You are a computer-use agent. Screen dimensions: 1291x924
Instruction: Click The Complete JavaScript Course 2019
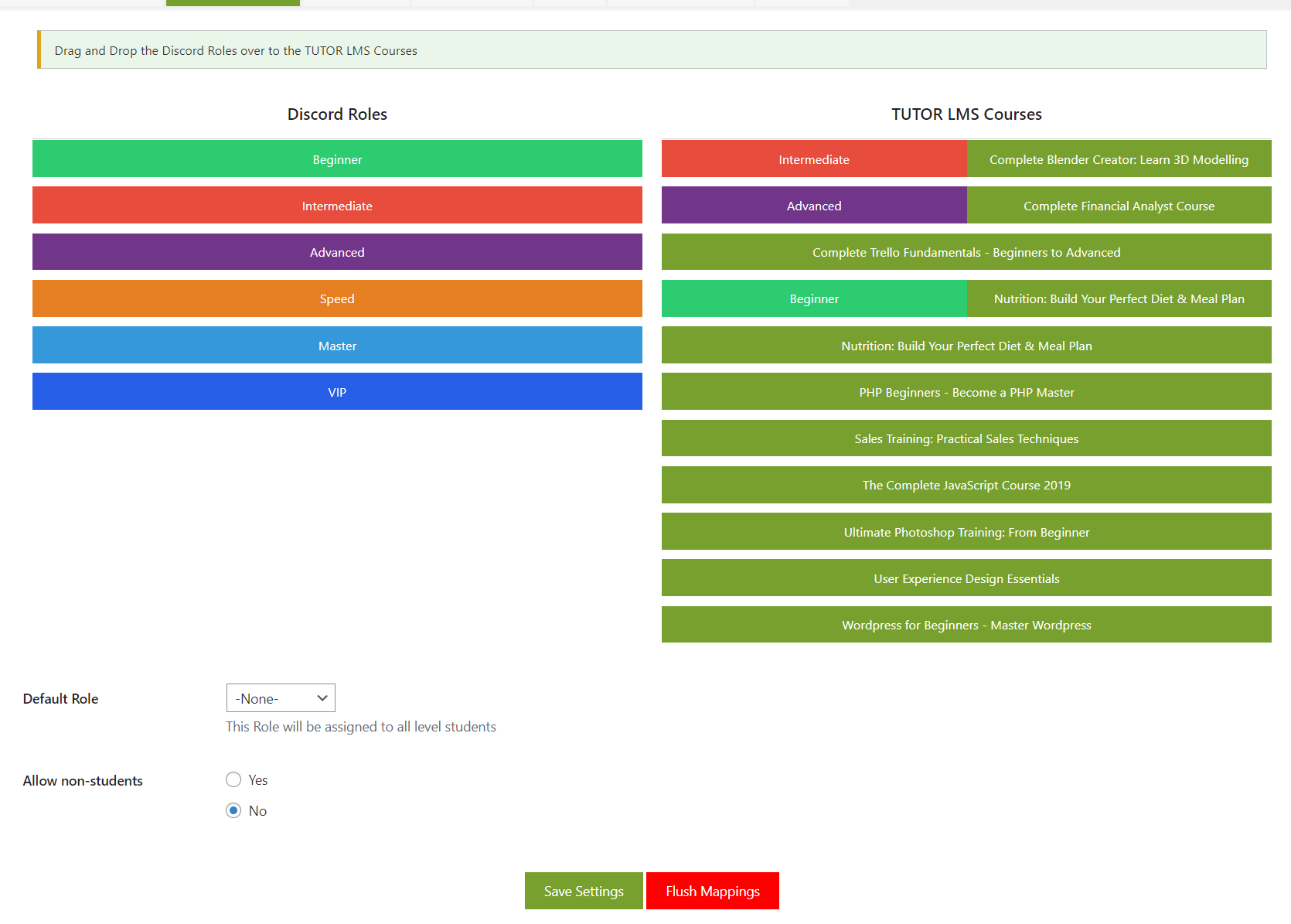pyautogui.click(x=966, y=485)
